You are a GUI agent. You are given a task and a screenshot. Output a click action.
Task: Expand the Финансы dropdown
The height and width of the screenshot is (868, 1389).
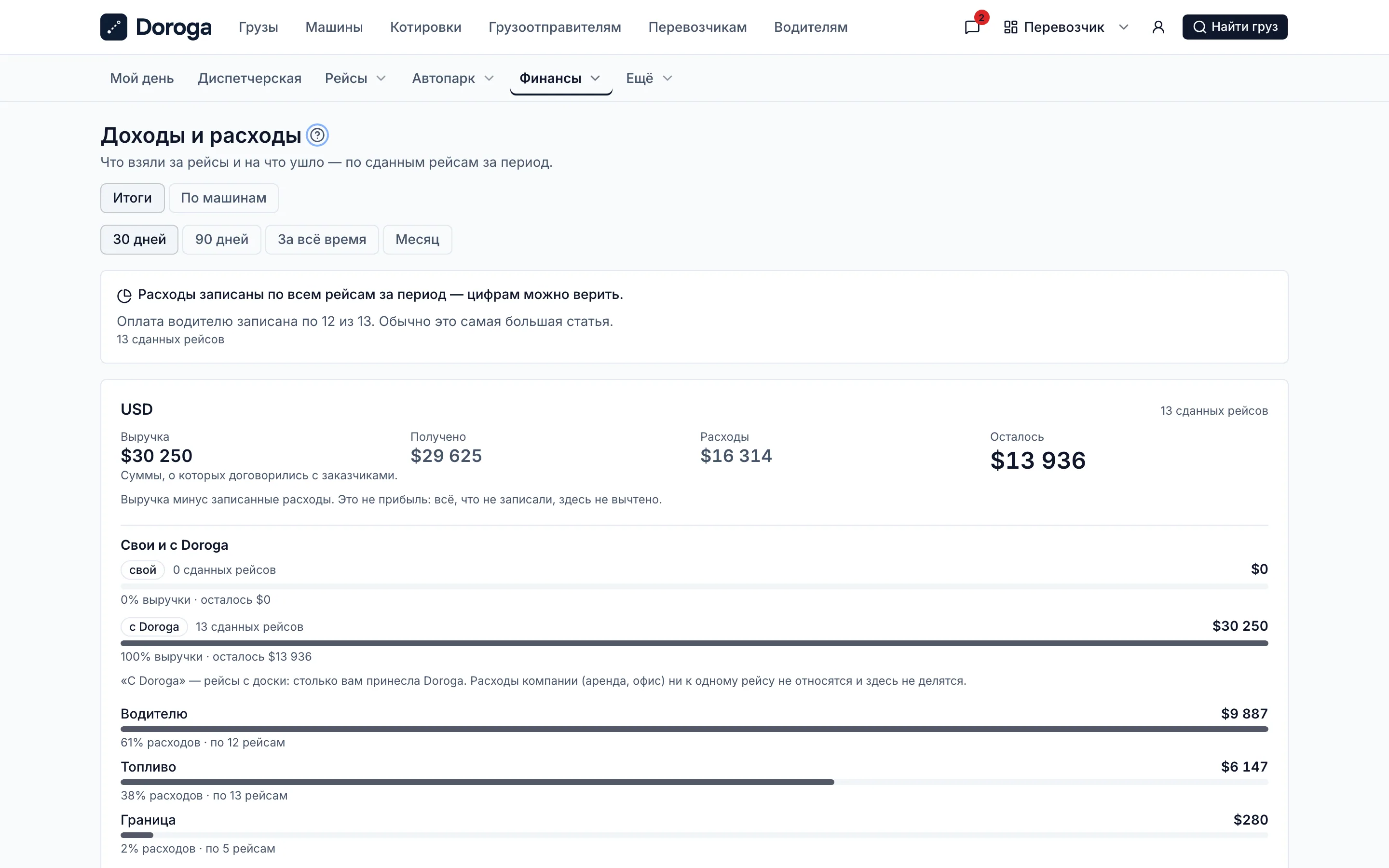tap(561, 78)
